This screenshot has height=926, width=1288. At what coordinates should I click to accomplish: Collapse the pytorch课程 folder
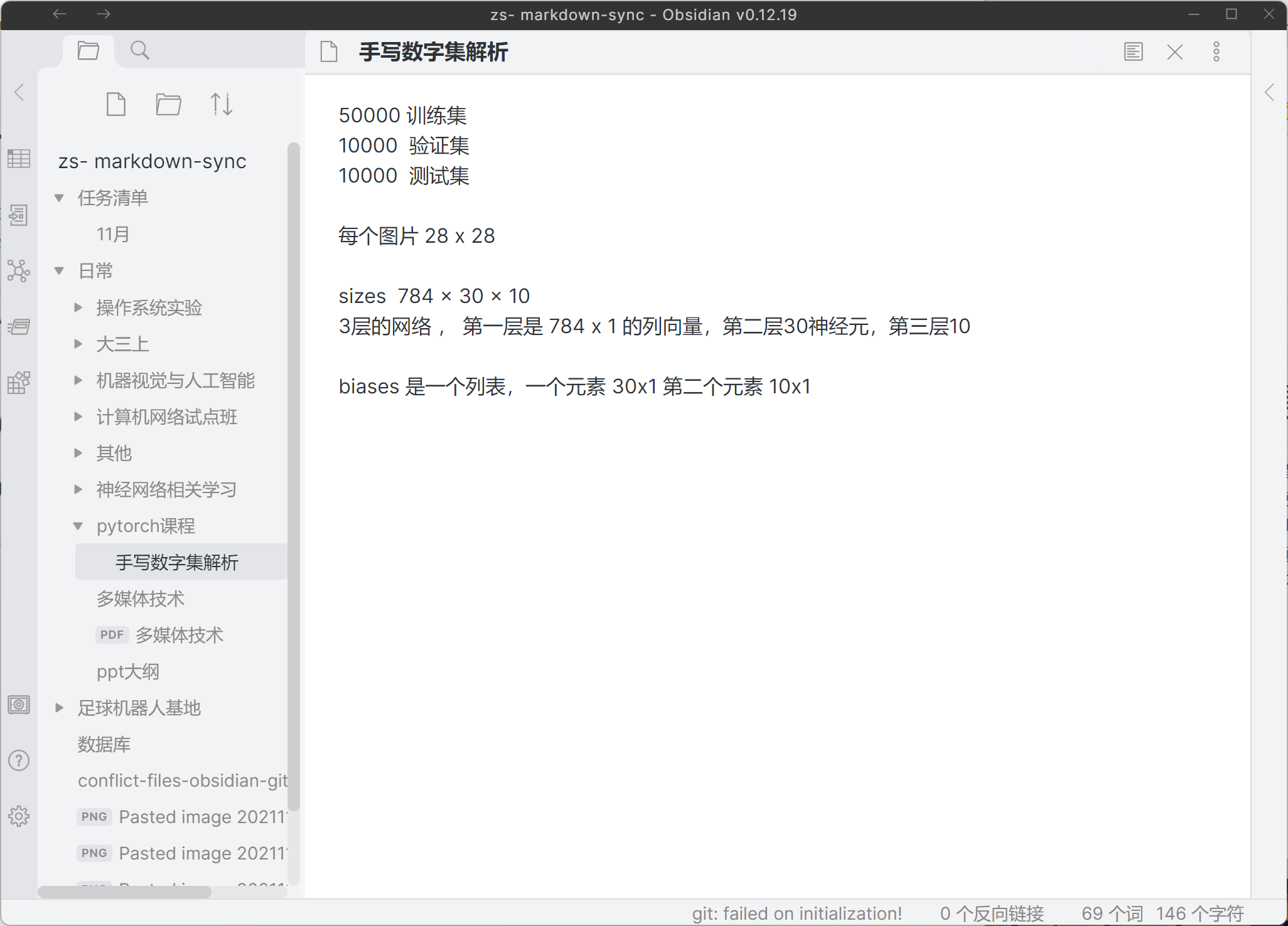click(x=78, y=526)
